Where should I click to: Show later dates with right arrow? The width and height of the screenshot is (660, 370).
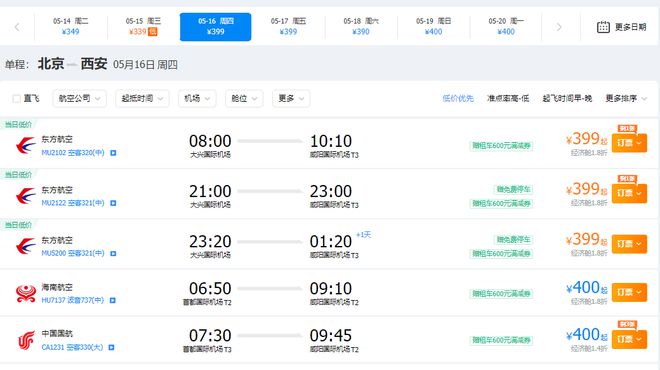coord(559,27)
